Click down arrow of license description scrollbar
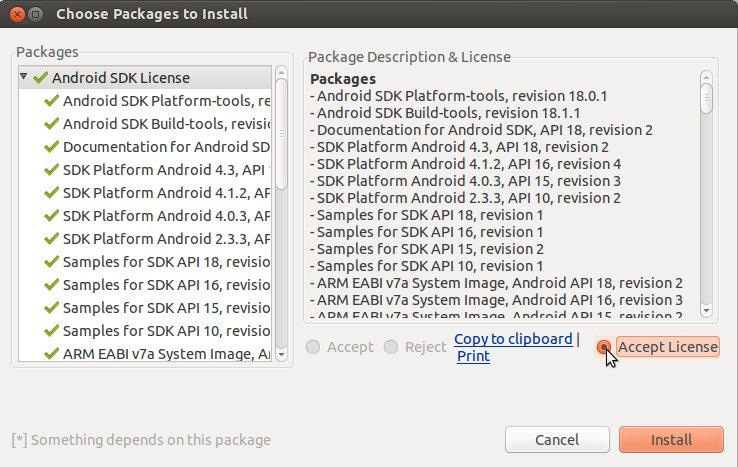The image size is (738, 467). [x=706, y=311]
